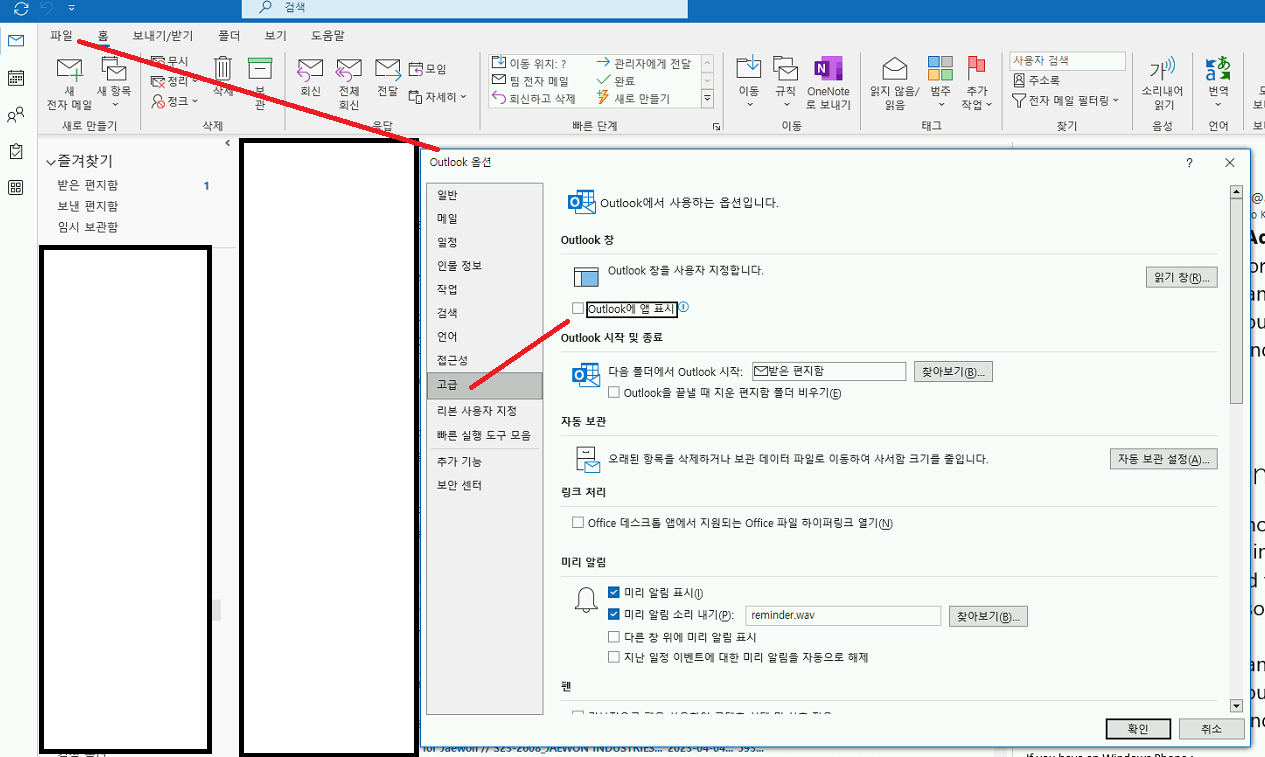Switch to Calendar view in left sidebar
The image size is (1265, 757).
tap(16, 78)
